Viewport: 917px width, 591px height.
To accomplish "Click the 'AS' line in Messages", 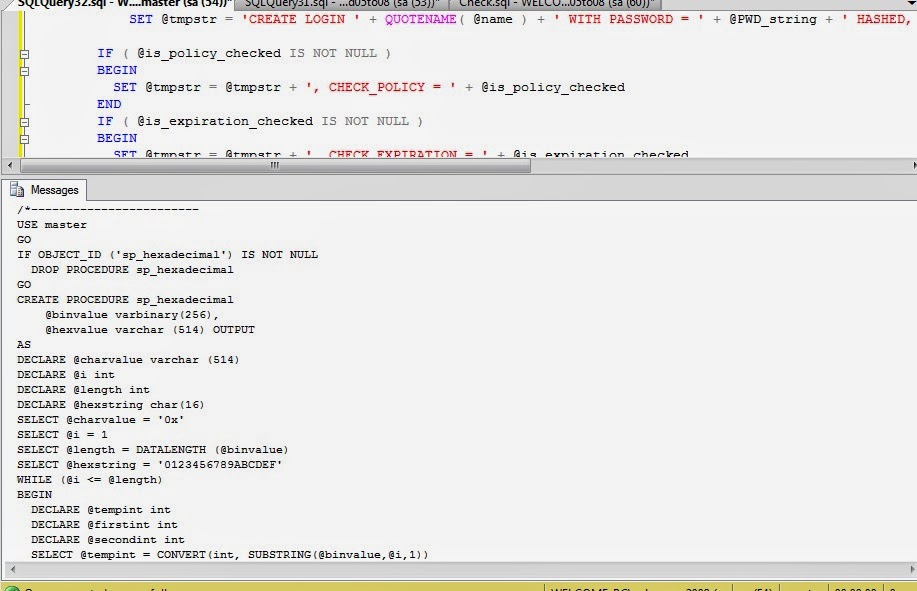I will click(x=24, y=345).
